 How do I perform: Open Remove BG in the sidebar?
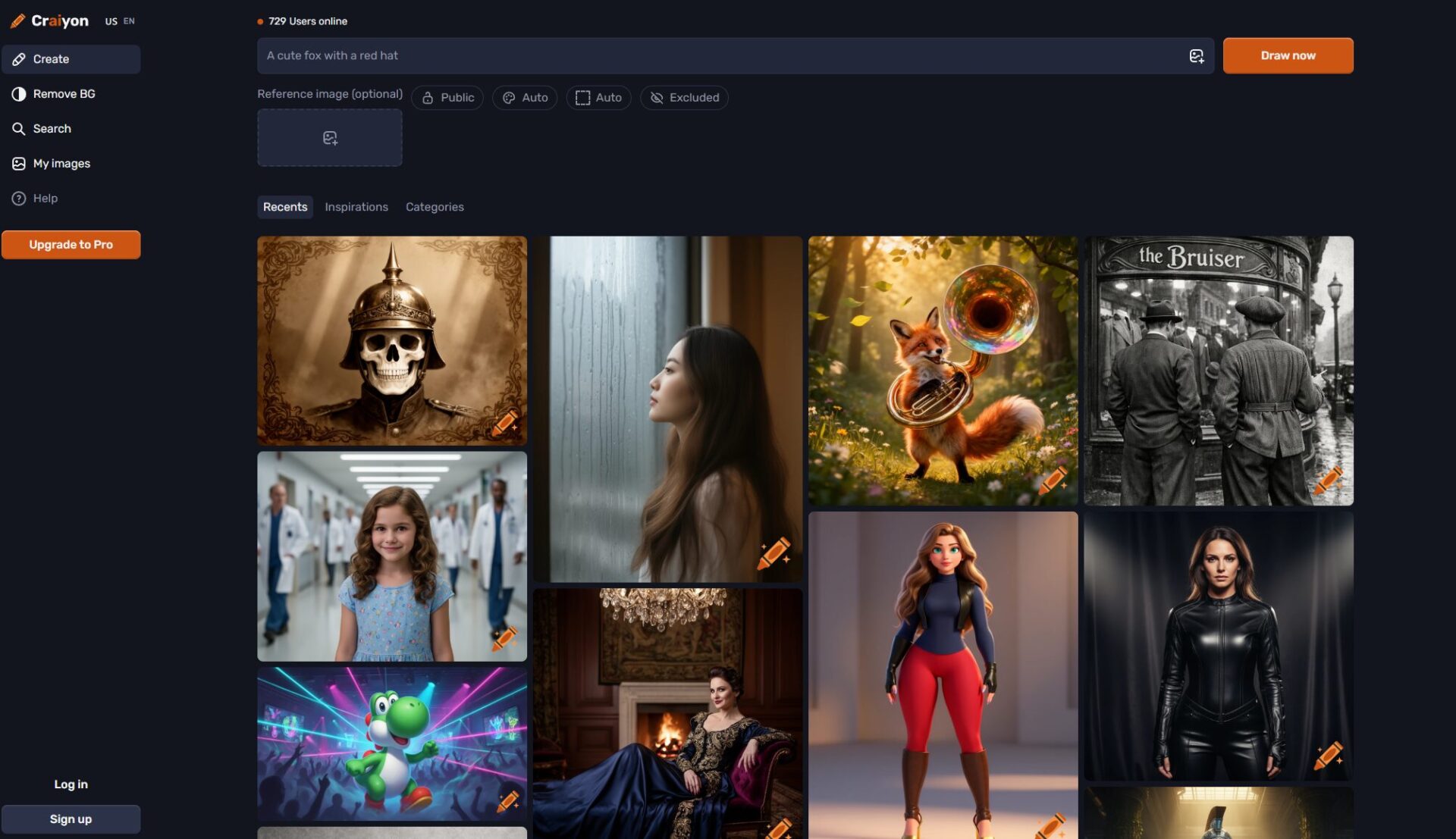pos(64,94)
